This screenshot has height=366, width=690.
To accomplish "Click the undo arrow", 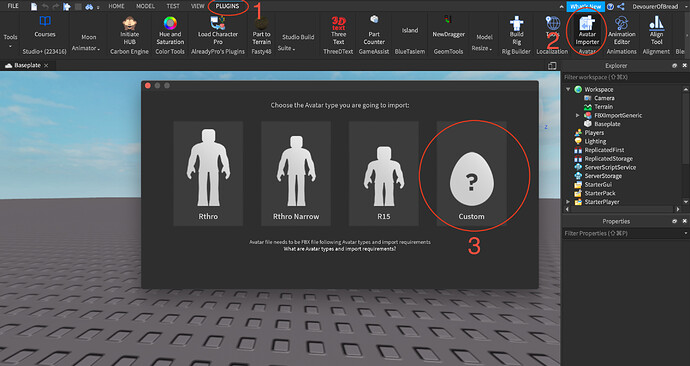I will pyautogui.click(x=45, y=7).
